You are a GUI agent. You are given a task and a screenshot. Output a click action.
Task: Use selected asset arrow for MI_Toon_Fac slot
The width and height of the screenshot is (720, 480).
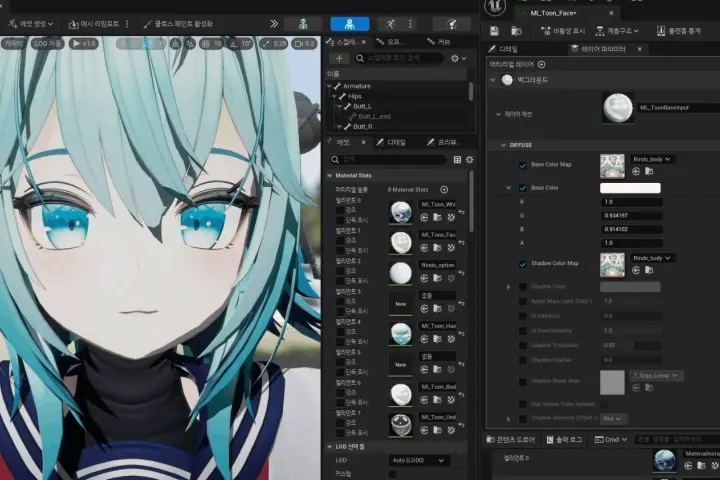[x=424, y=248]
